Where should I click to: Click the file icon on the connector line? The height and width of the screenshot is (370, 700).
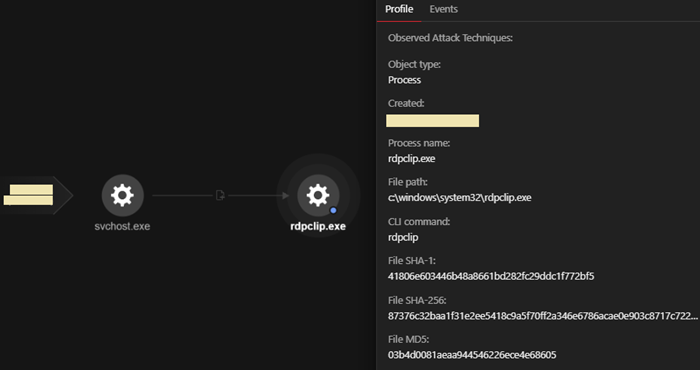[220, 195]
